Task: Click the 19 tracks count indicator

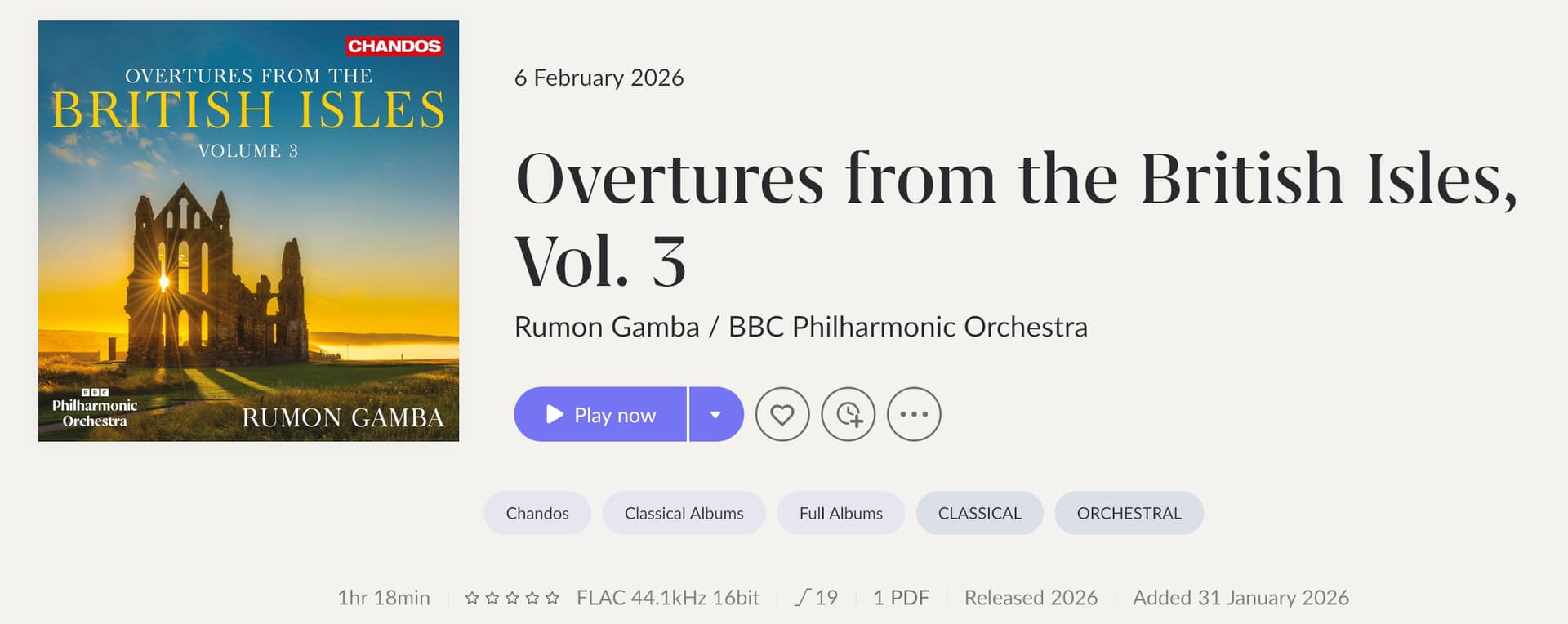Action: (x=817, y=598)
